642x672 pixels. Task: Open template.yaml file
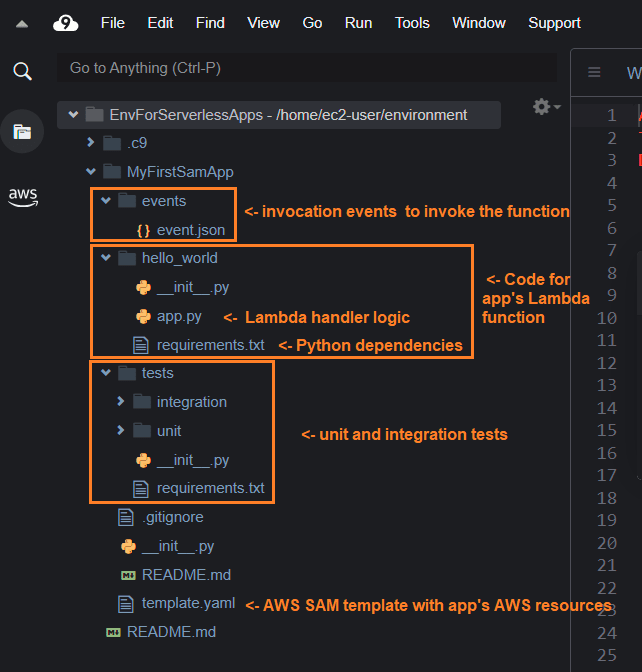tap(188, 603)
